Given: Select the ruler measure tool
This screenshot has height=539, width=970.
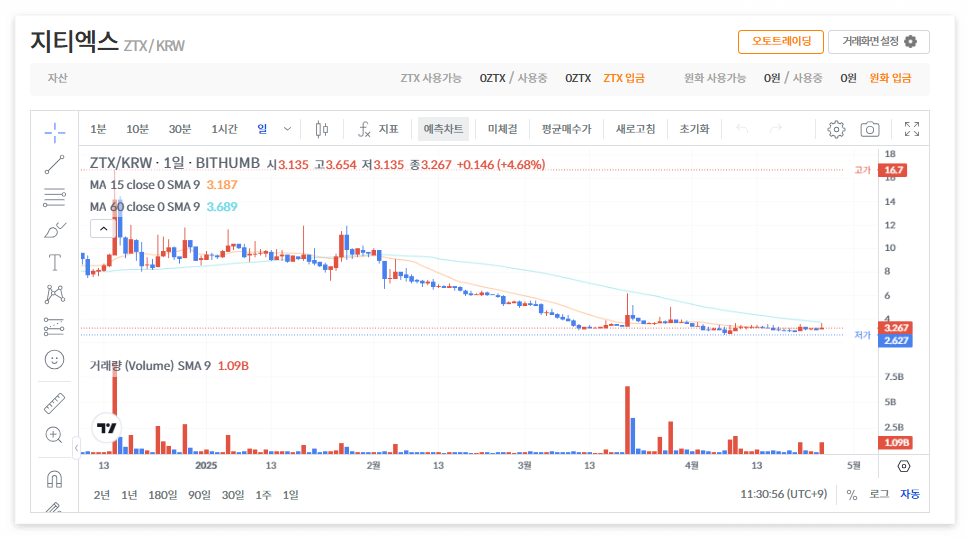Looking at the screenshot, I should coord(54,403).
